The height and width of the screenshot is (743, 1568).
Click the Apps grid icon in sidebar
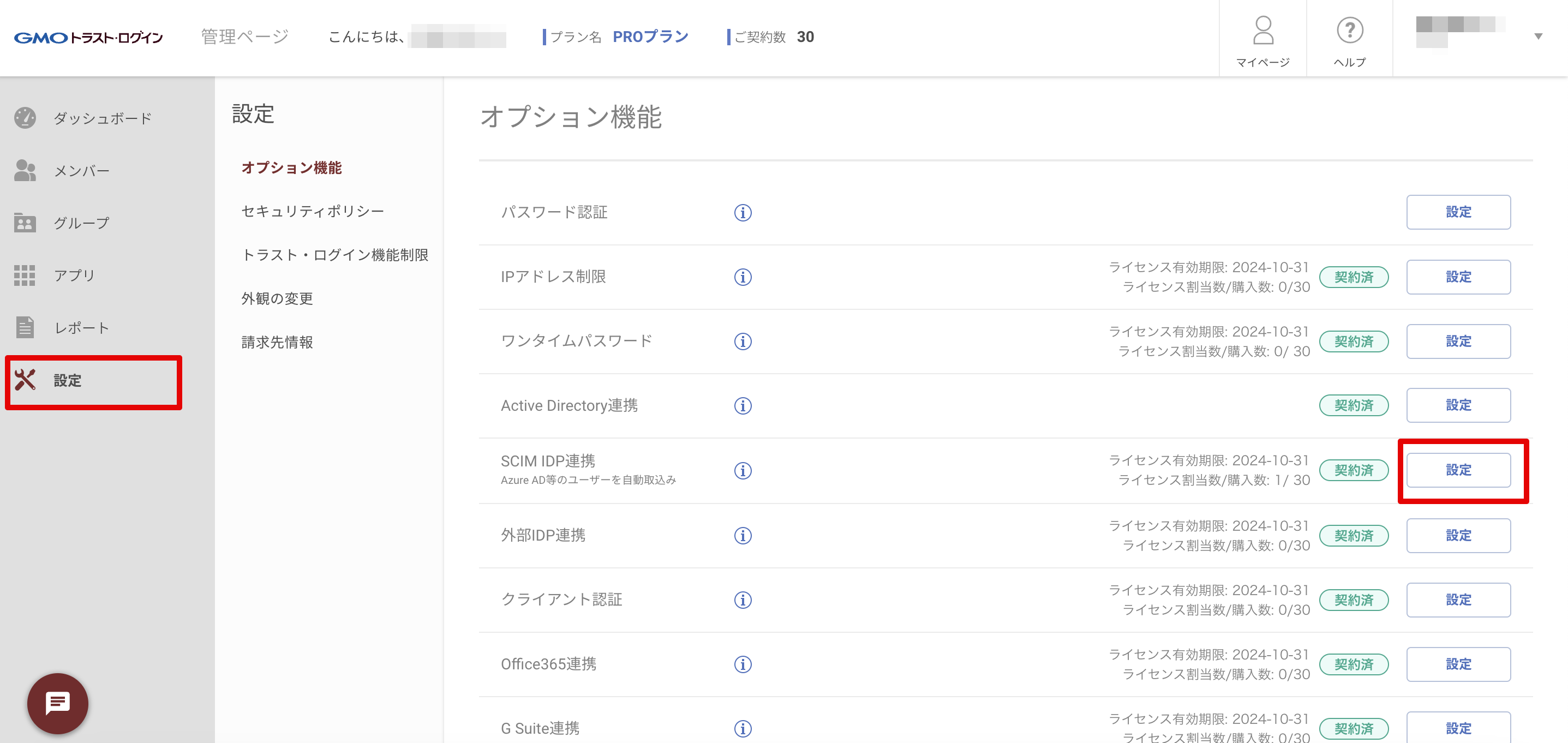25,275
